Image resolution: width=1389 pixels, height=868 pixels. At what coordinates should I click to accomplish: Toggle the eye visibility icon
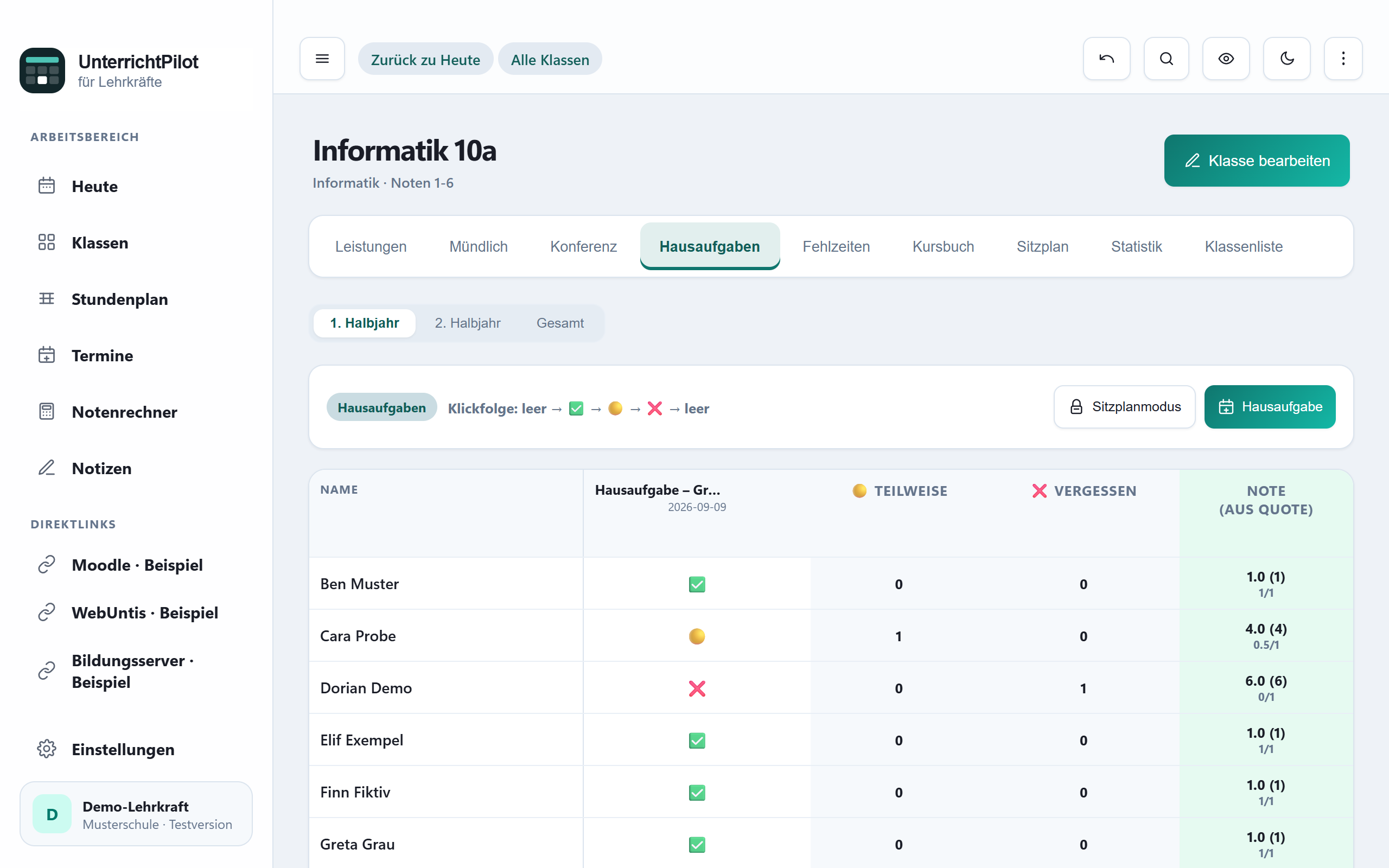click(x=1226, y=59)
